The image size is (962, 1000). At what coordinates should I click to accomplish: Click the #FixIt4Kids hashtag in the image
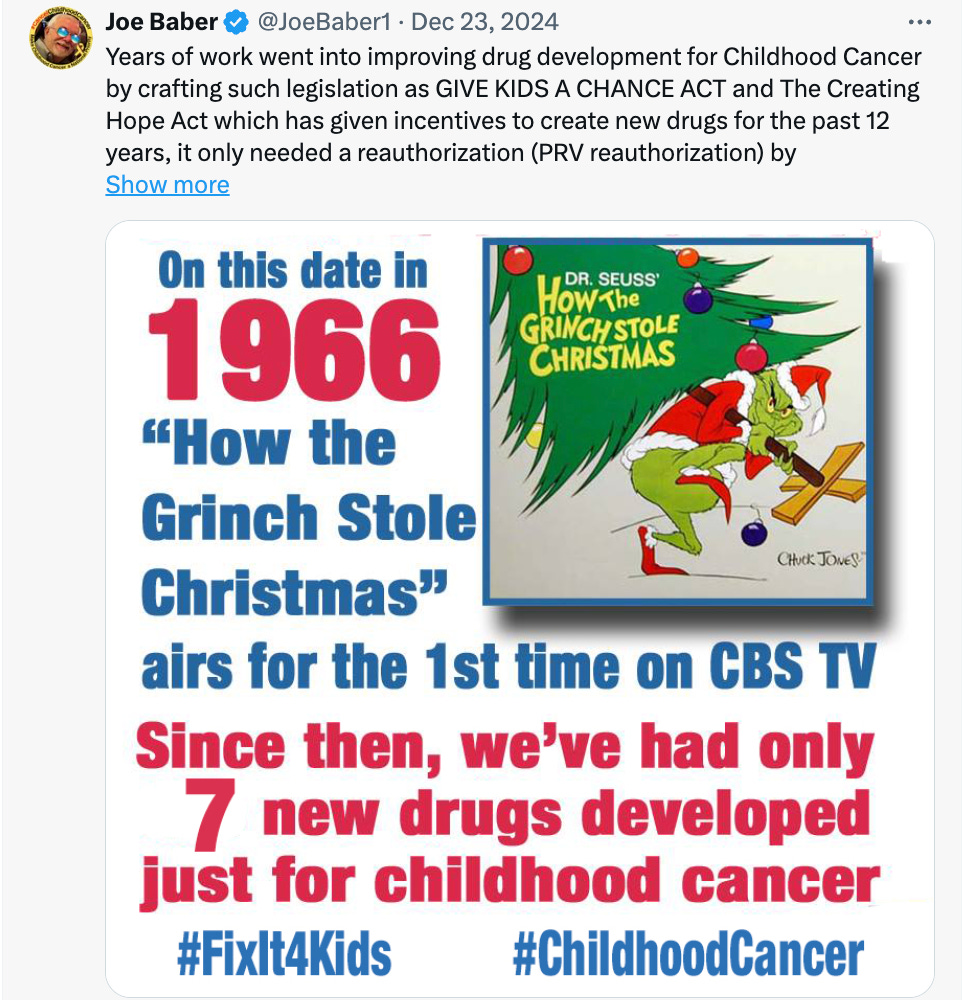coord(283,954)
